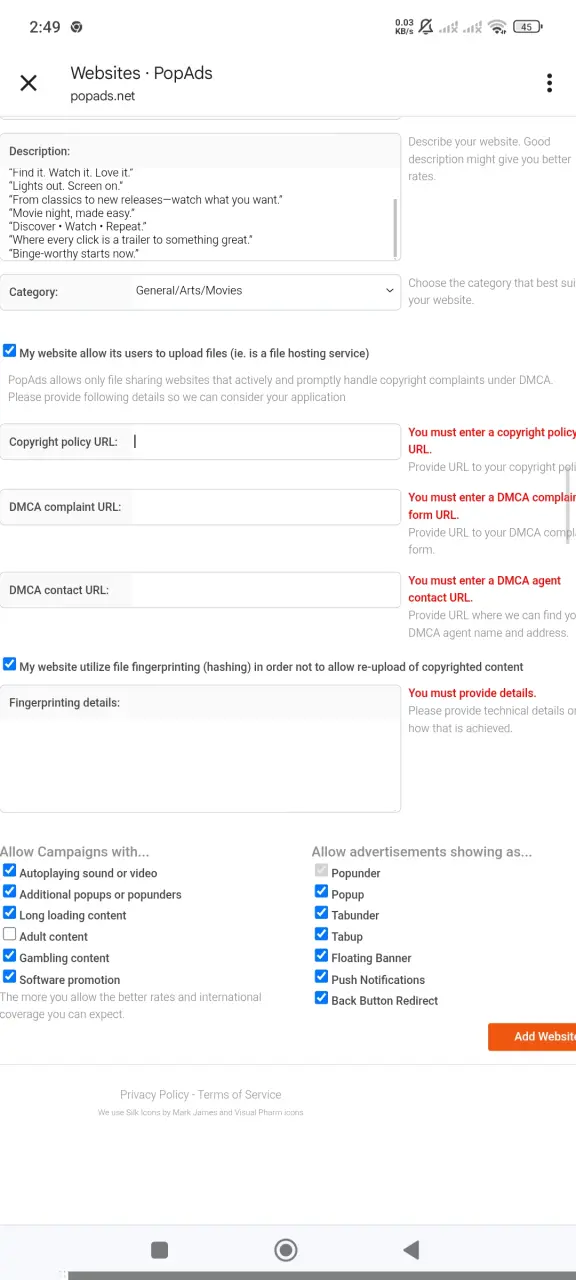Close the in-app browser with X icon
The height and width of the screenshot is (1280, 576).
pyautogui.click(x=28, y=83)
